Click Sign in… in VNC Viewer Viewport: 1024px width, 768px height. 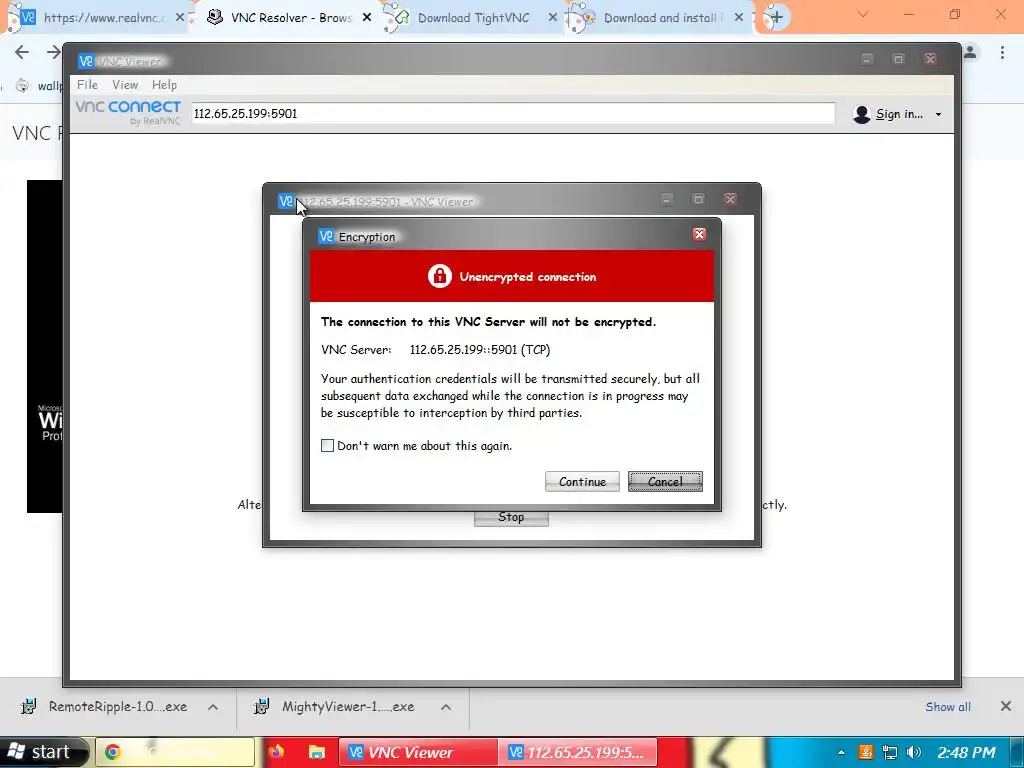(899, 114)
